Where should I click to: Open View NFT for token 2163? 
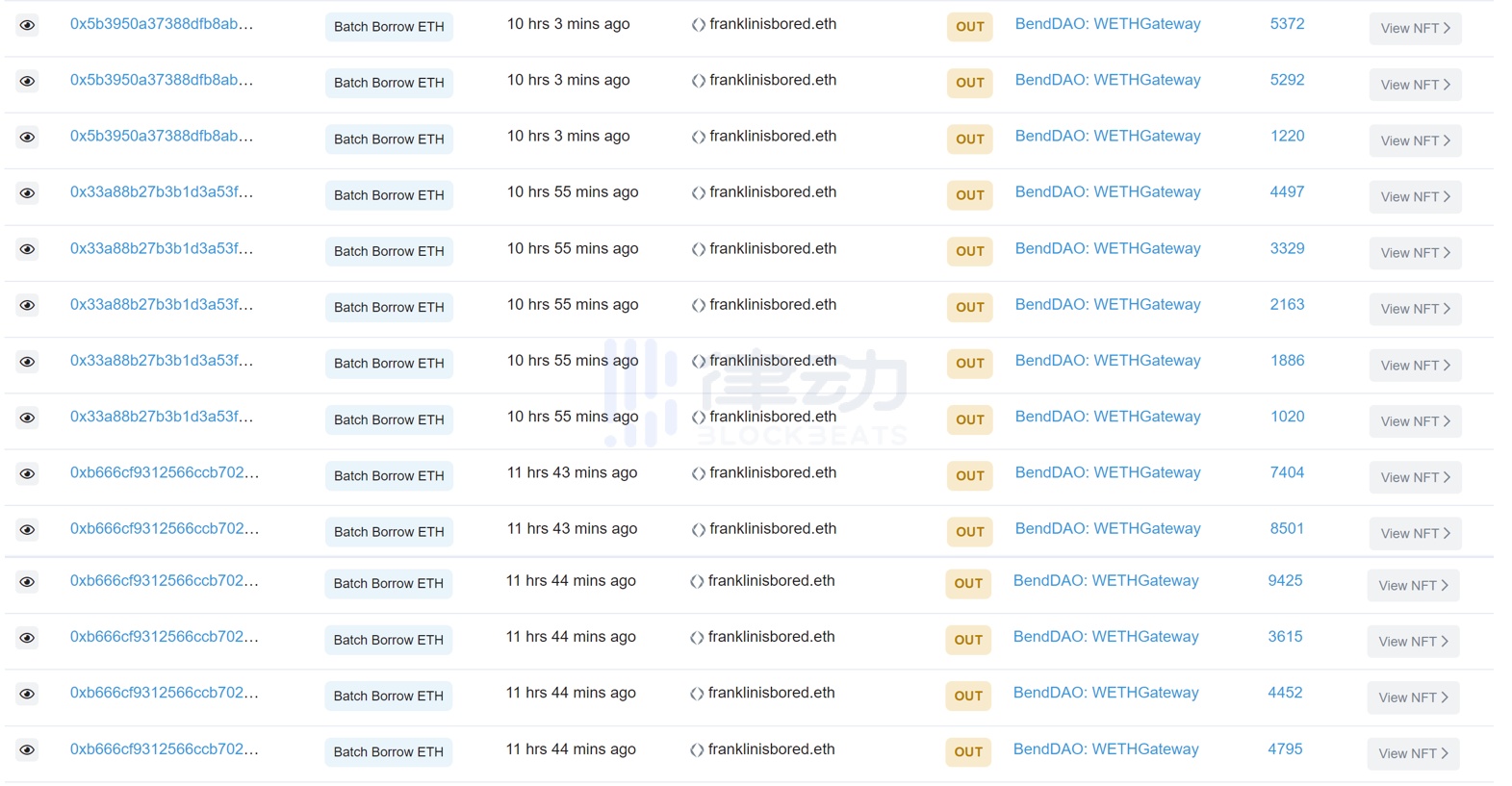[1415, 309]
